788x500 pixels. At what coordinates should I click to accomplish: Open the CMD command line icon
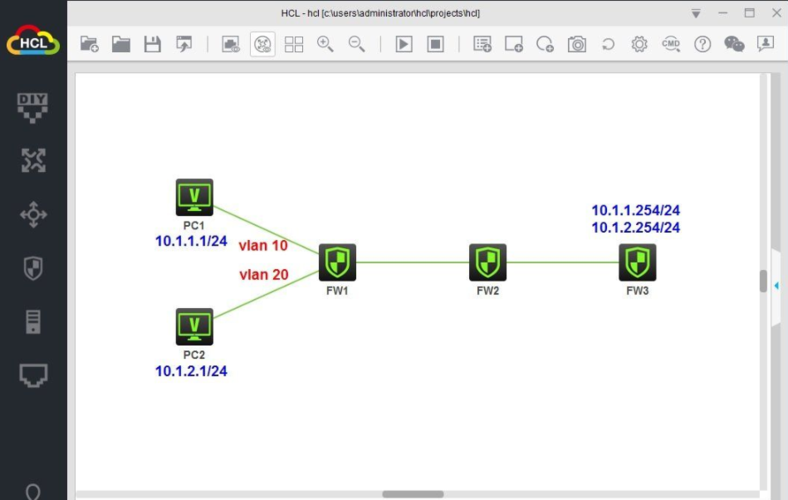coord(671,44)
